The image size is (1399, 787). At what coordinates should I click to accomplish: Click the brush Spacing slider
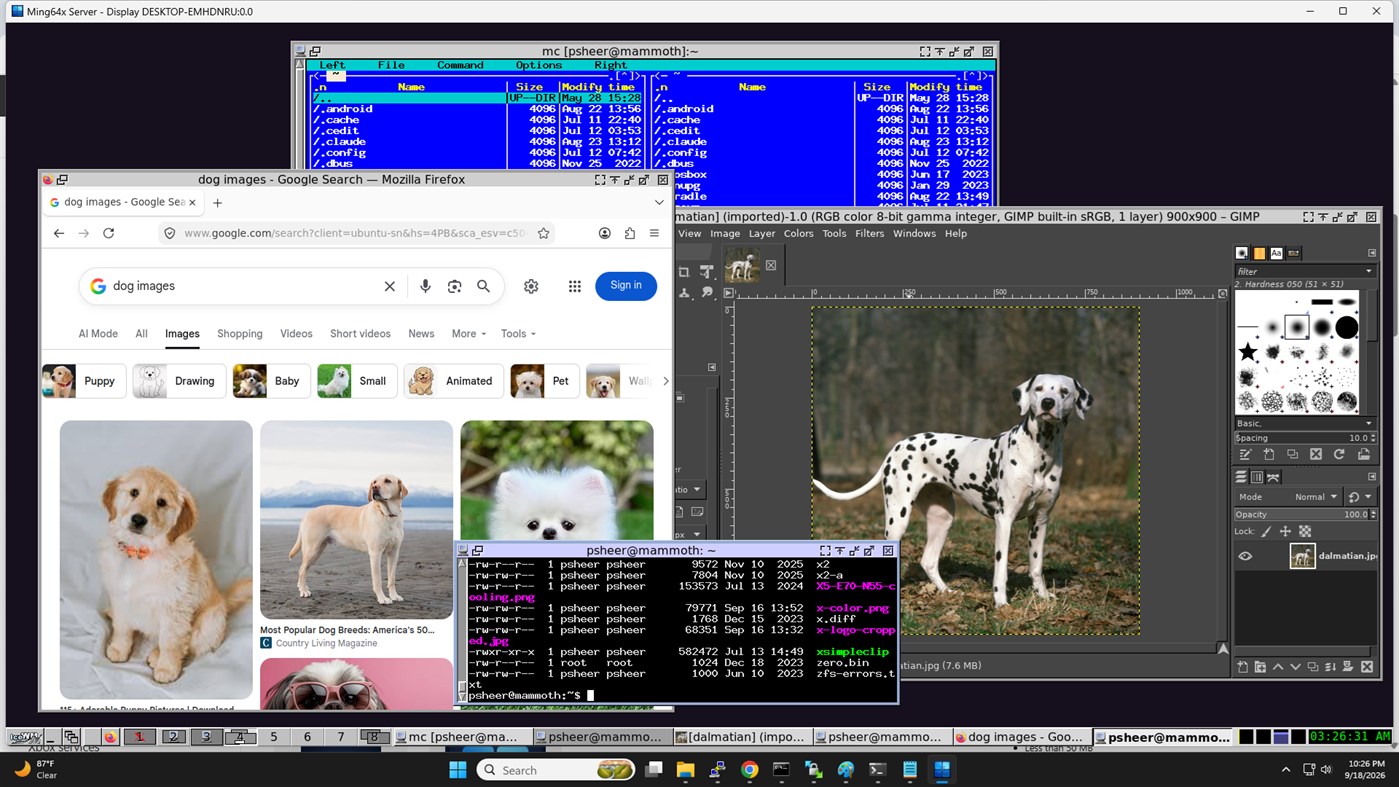(1304, 438)
